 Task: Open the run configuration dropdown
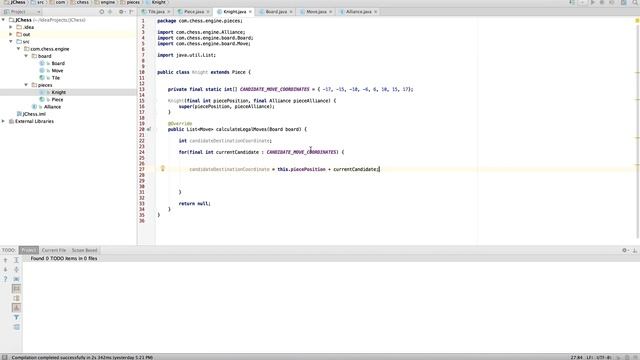click(x=582, y=2)
